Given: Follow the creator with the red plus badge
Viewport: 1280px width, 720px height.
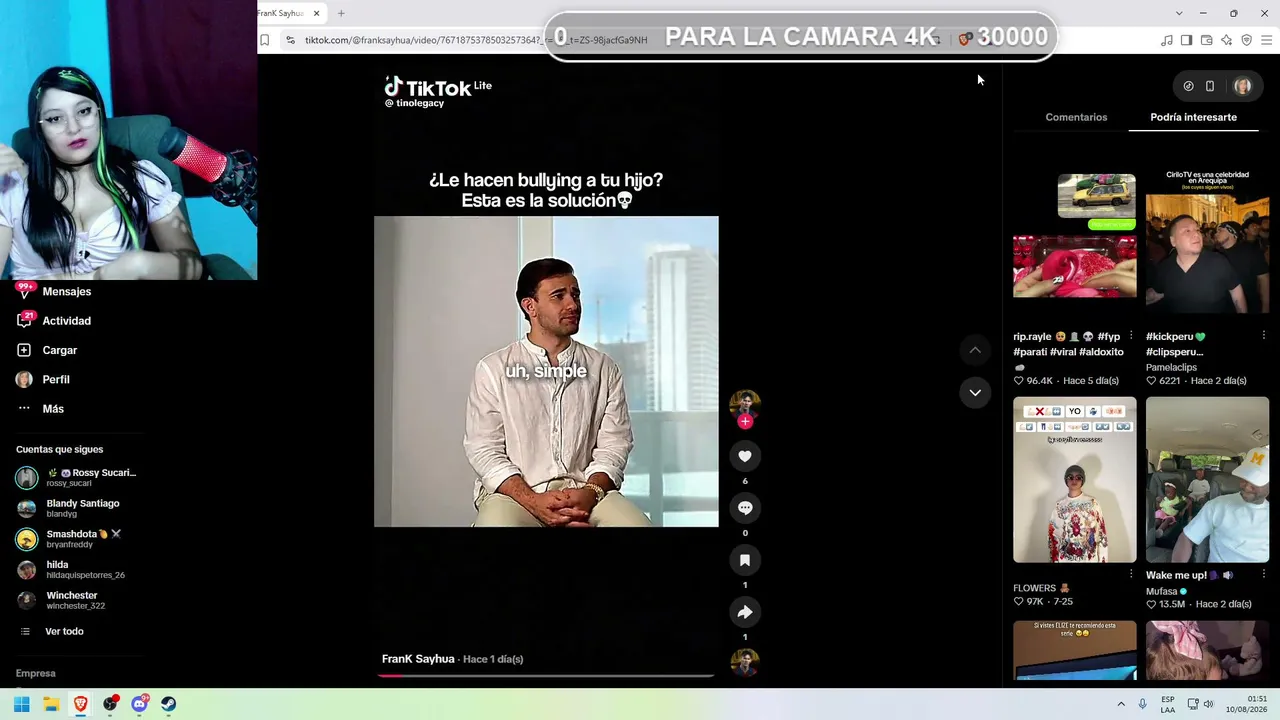Looking at the screenshot, I should pyautogui.click(x=745, y=422).
